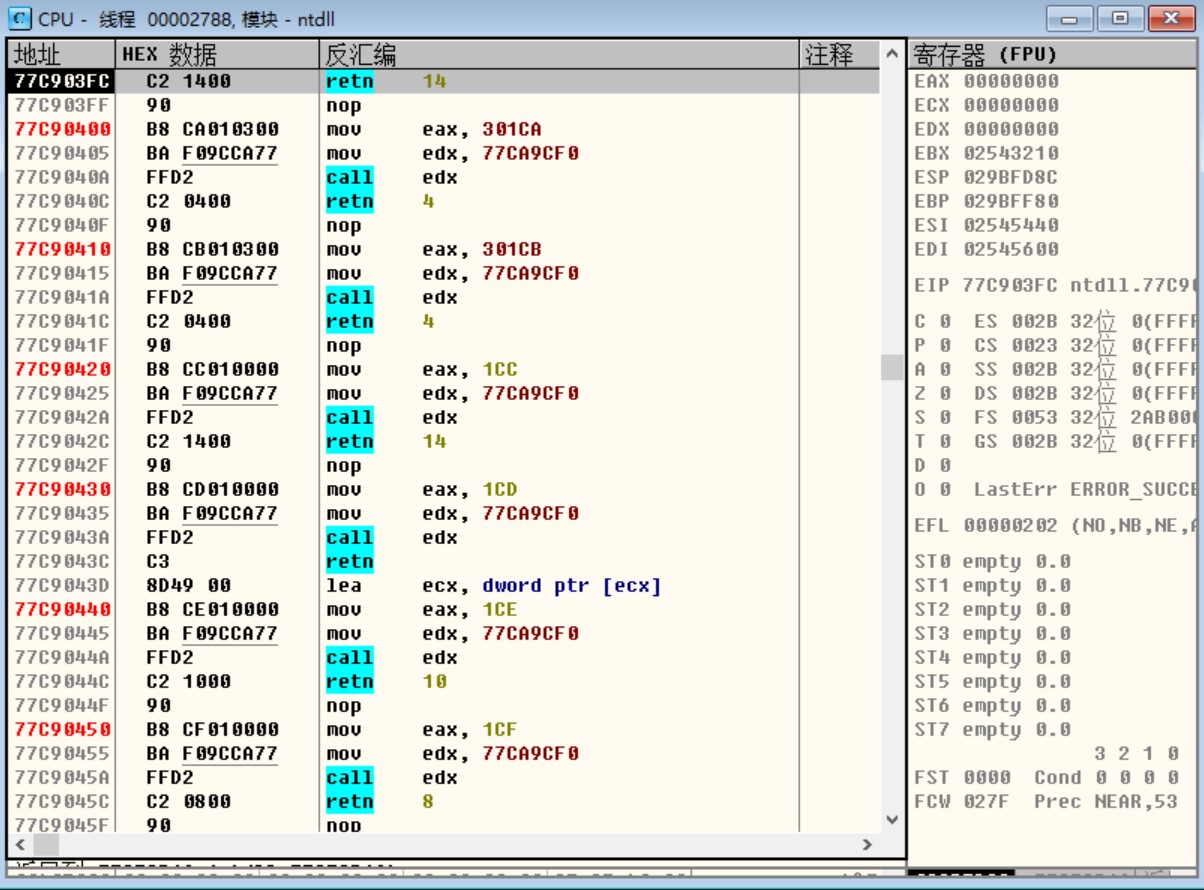
Task: Select the ST0 empty 0.0 register
Action: click(993, 561)
